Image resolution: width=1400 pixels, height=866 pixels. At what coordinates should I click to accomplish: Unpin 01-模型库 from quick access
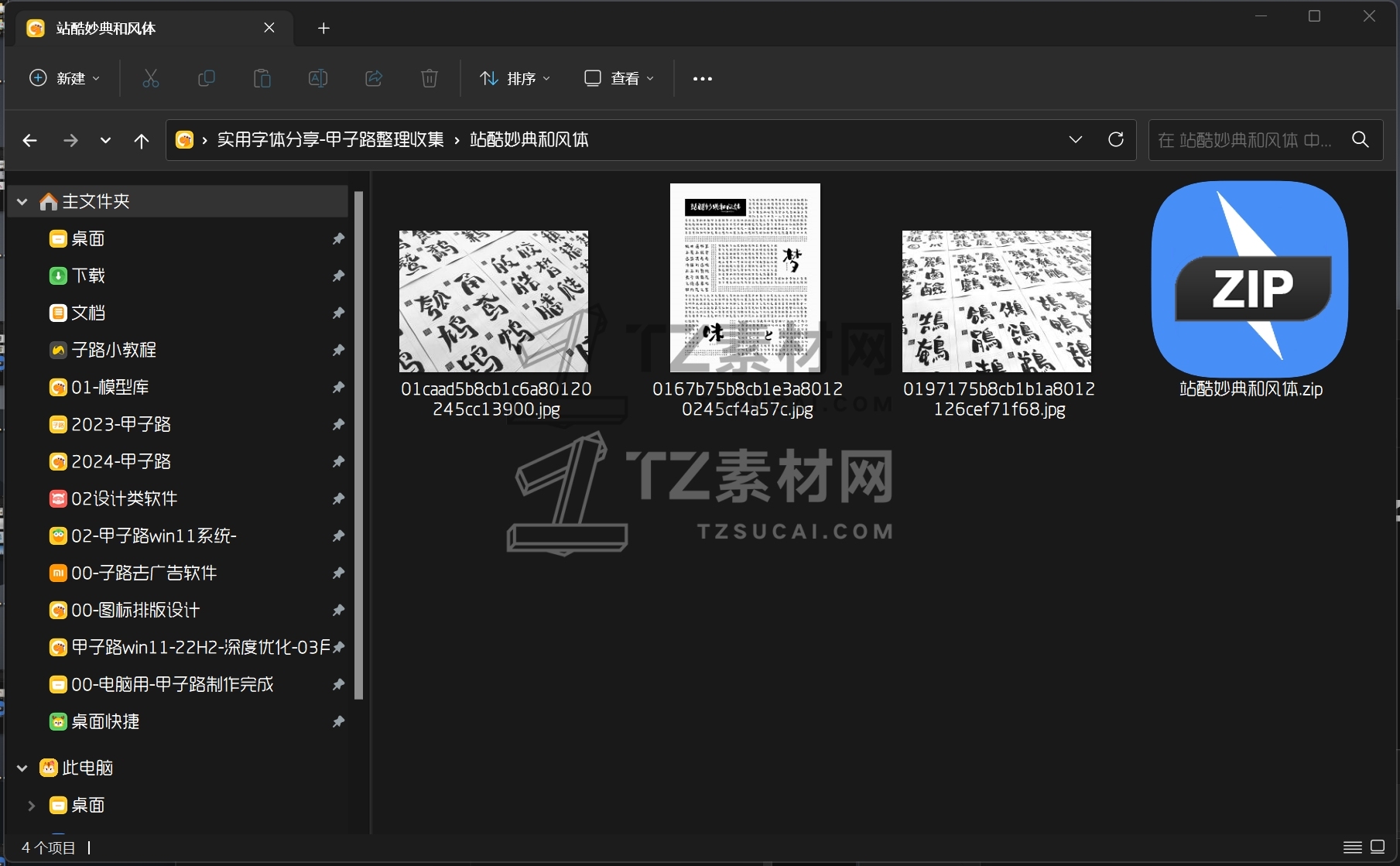[x=338, y=387]
